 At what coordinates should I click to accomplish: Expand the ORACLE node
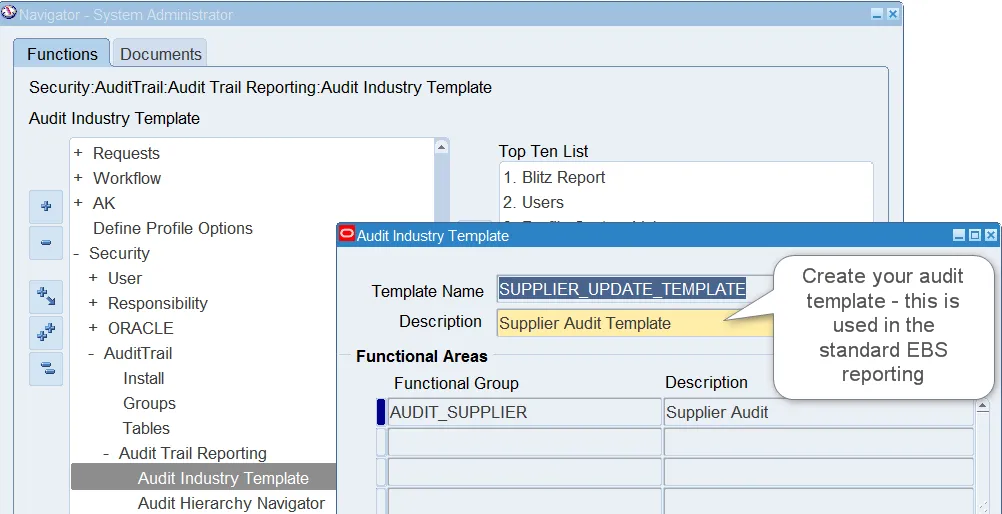(93, 328)
